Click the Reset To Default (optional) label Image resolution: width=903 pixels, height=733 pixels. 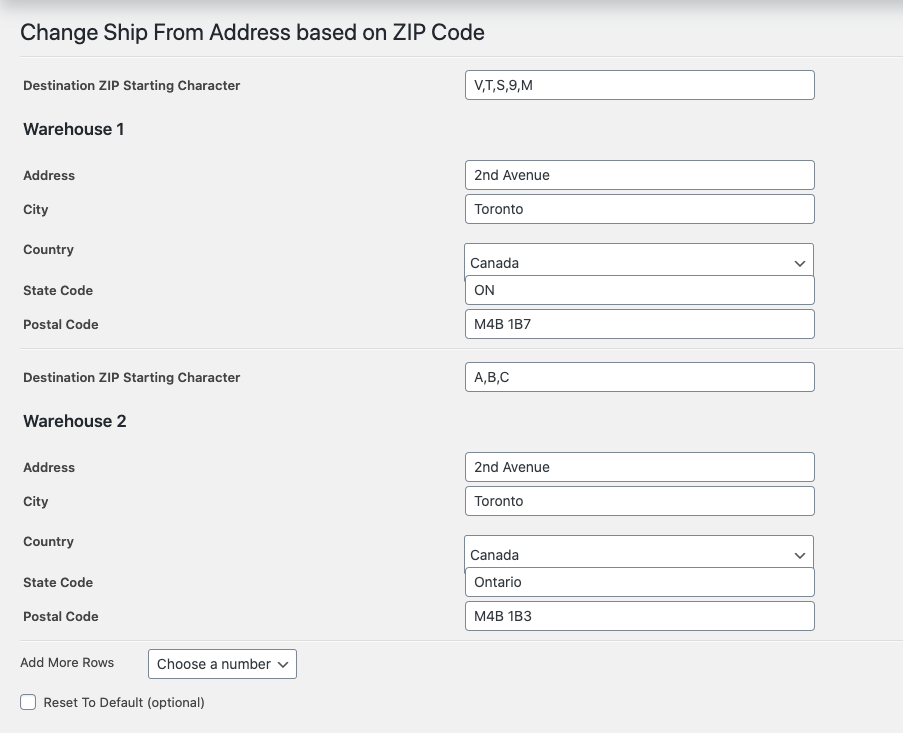(x=124, y=702)
